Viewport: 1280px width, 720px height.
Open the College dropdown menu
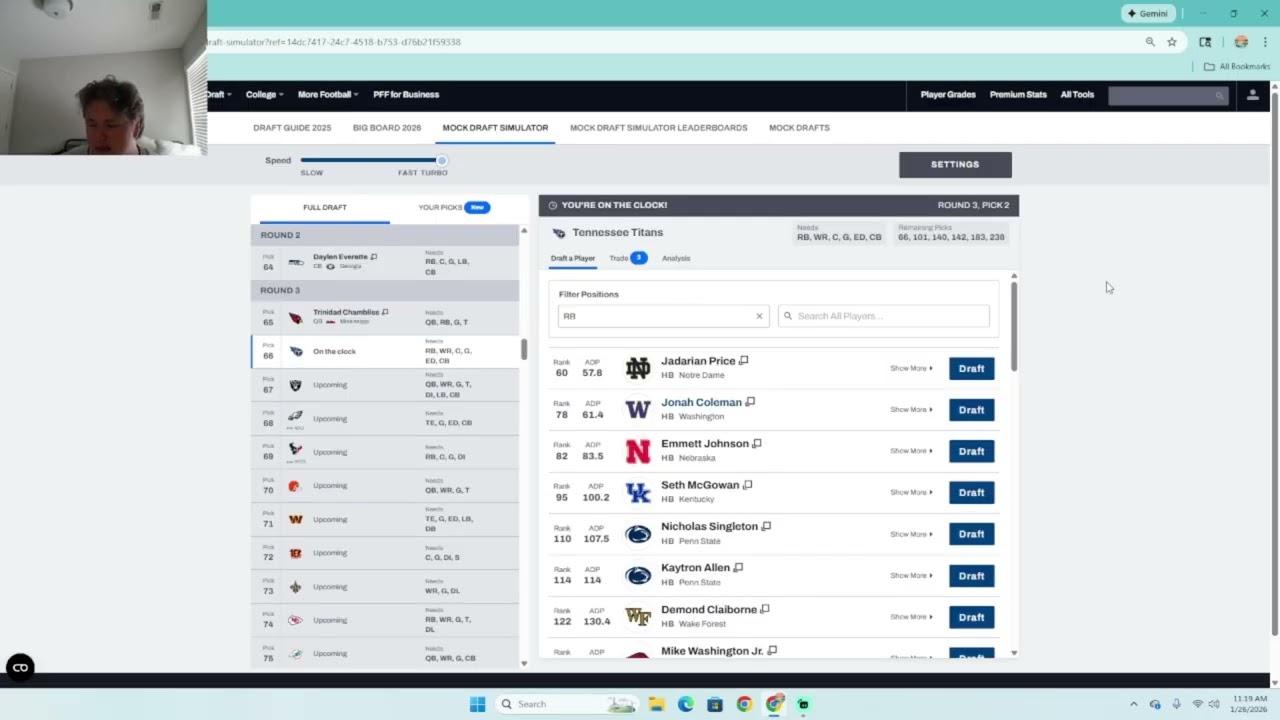point(264,95)
